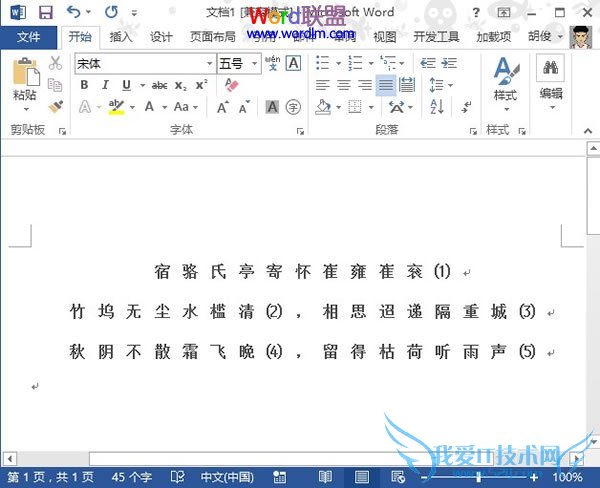Screen dimensions: 600x488
Task: Open the borders dropdown arrow
Action: pyautogui.click(x=371, y=107)
